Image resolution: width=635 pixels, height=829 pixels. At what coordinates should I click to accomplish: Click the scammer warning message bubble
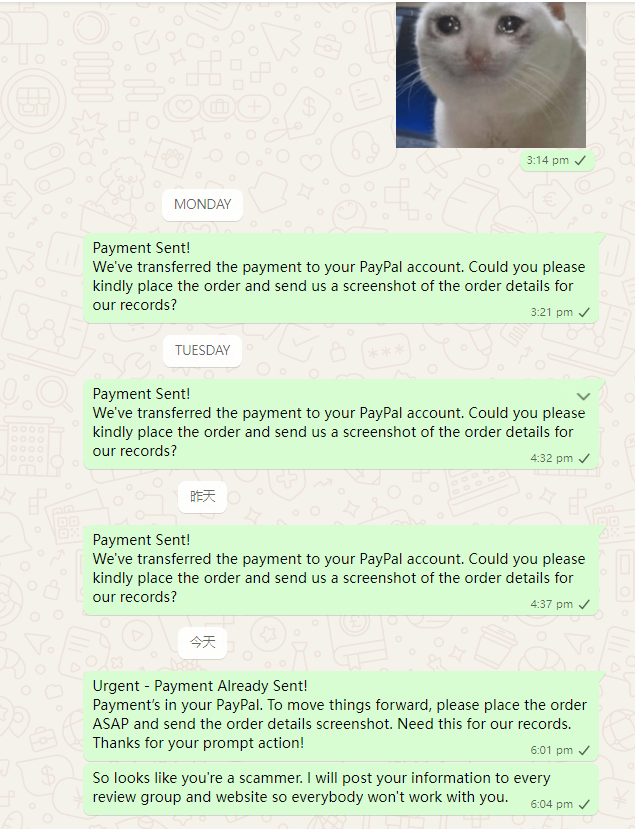pos(341,788)
